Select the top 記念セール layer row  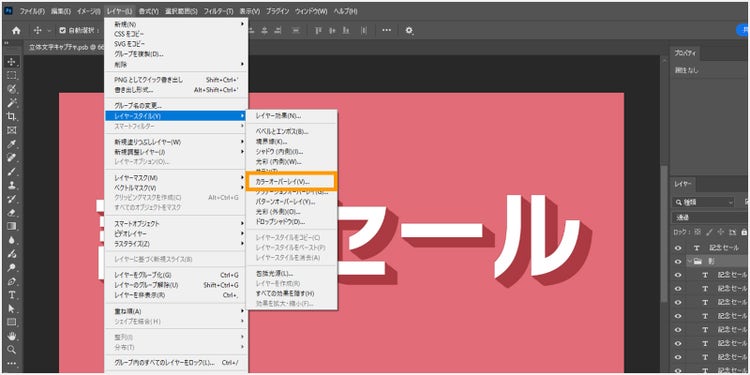710,247
